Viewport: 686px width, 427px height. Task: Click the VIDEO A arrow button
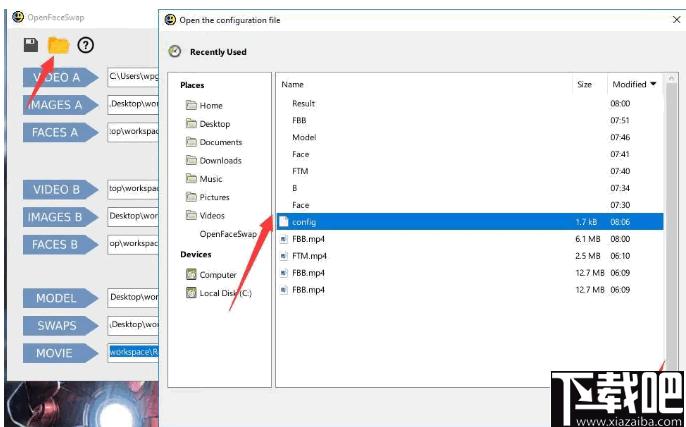click(60, 77)
